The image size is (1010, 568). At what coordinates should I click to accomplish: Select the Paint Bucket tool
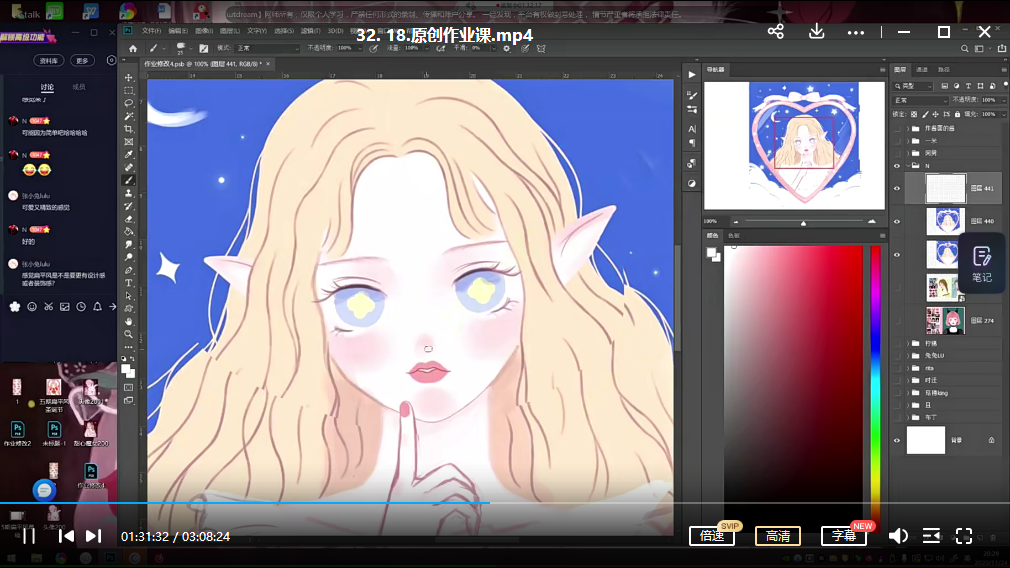pyautogui.click(x=129, y=232)
